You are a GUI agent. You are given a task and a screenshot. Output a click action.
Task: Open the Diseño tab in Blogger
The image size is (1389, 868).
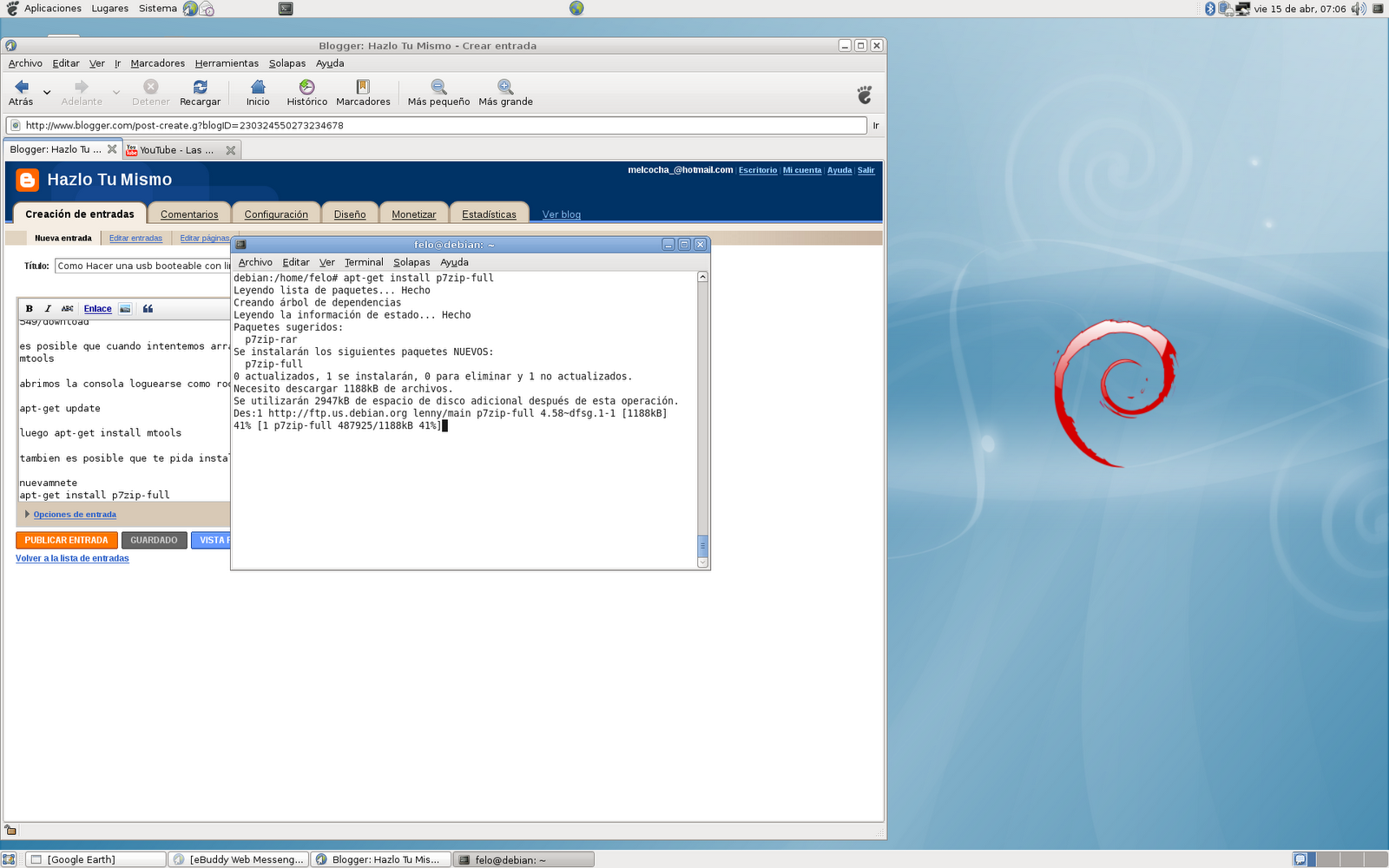pos(350,214)
